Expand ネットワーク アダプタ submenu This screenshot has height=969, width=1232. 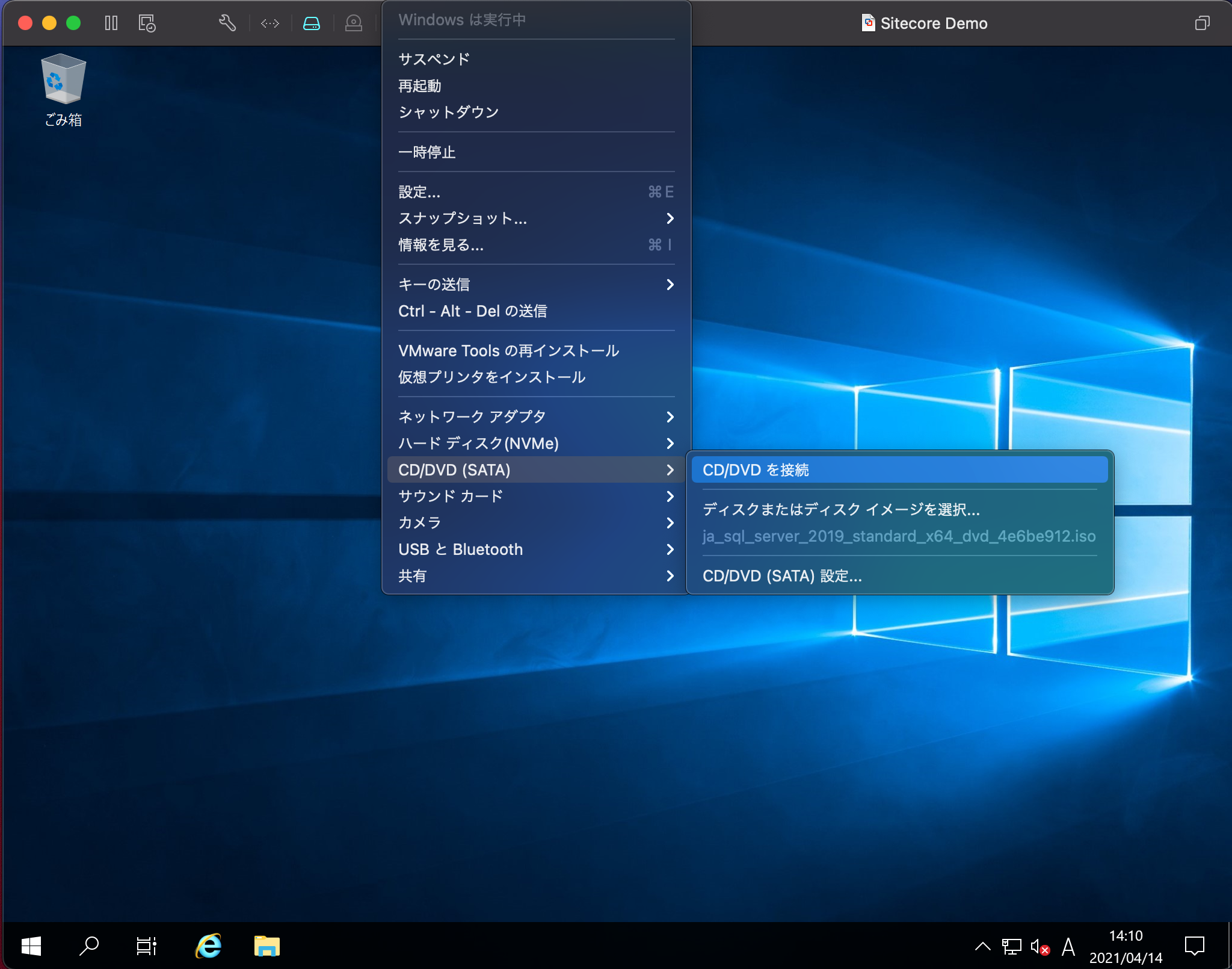pos(537,416)
